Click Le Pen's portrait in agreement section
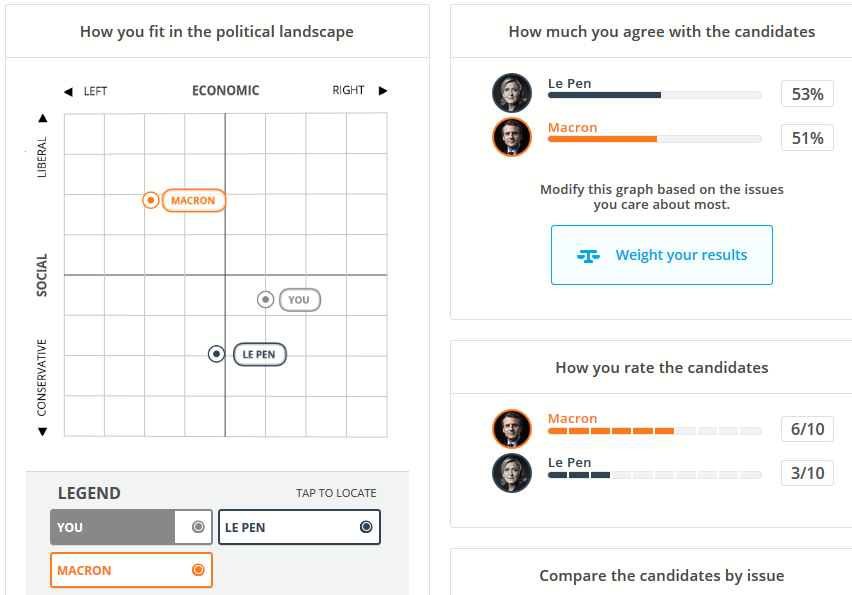The width and height of the screenshot is (852, 595). 512,93
